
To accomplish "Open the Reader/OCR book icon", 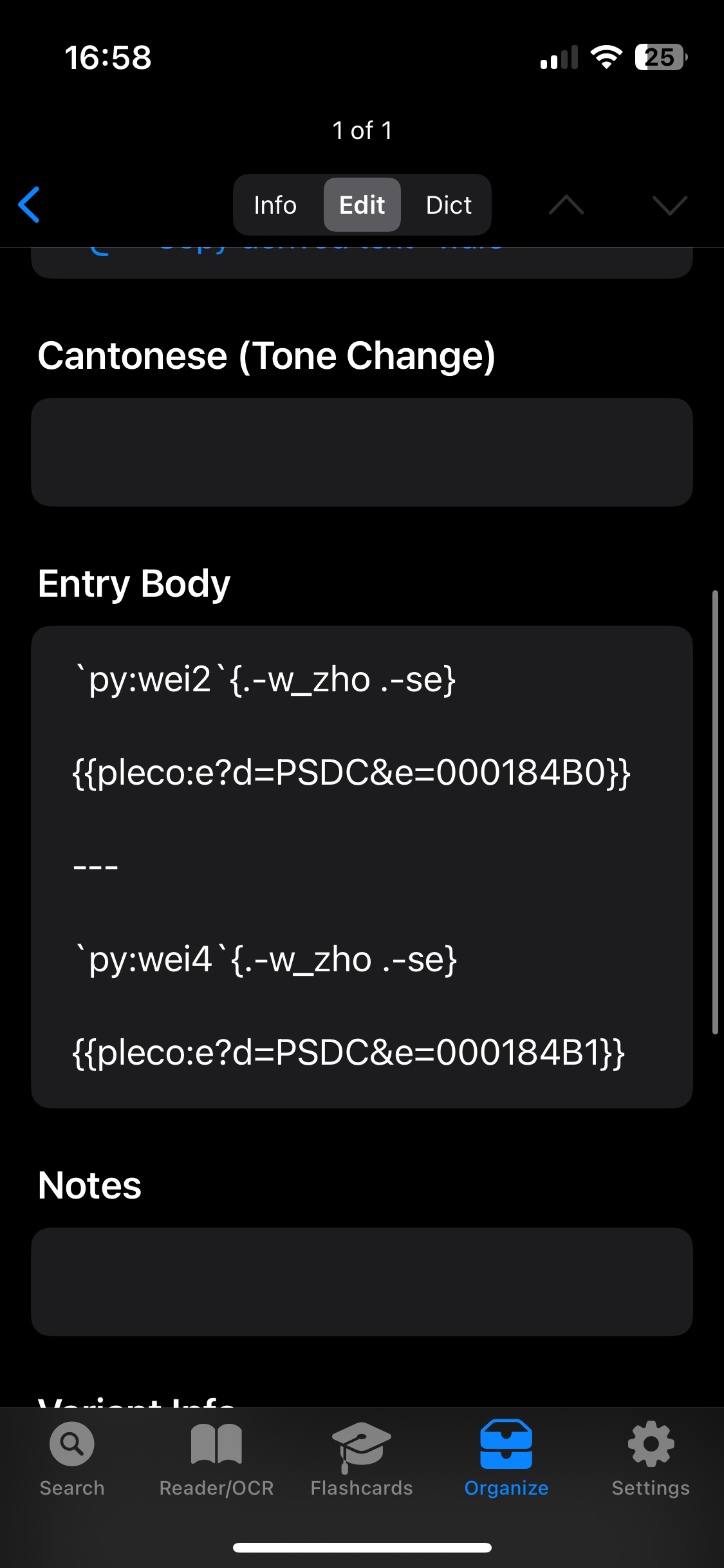I will coord(216,1444).
